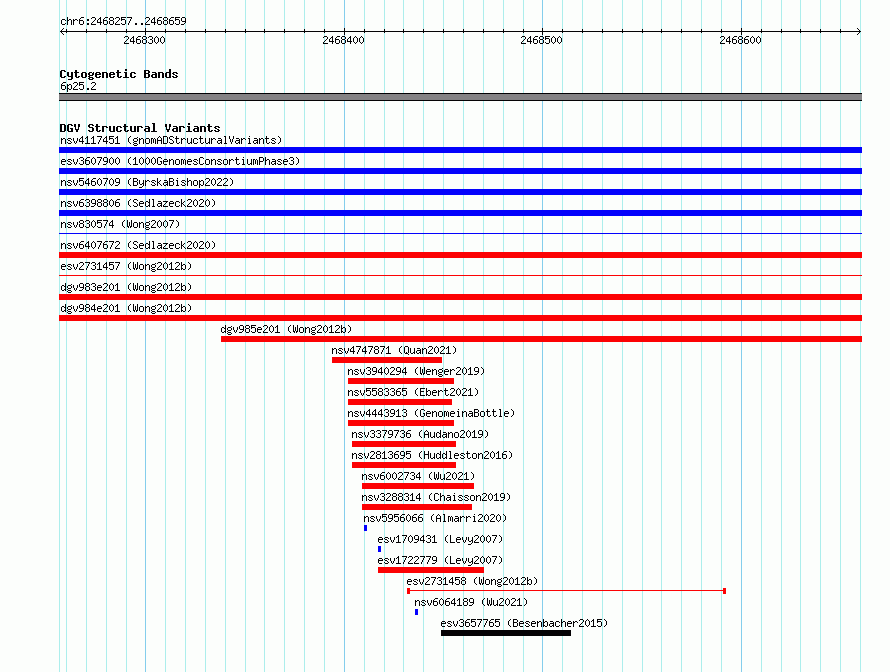Open nsv6407672 (Sedlazeck2020) variant

[138, 245]
